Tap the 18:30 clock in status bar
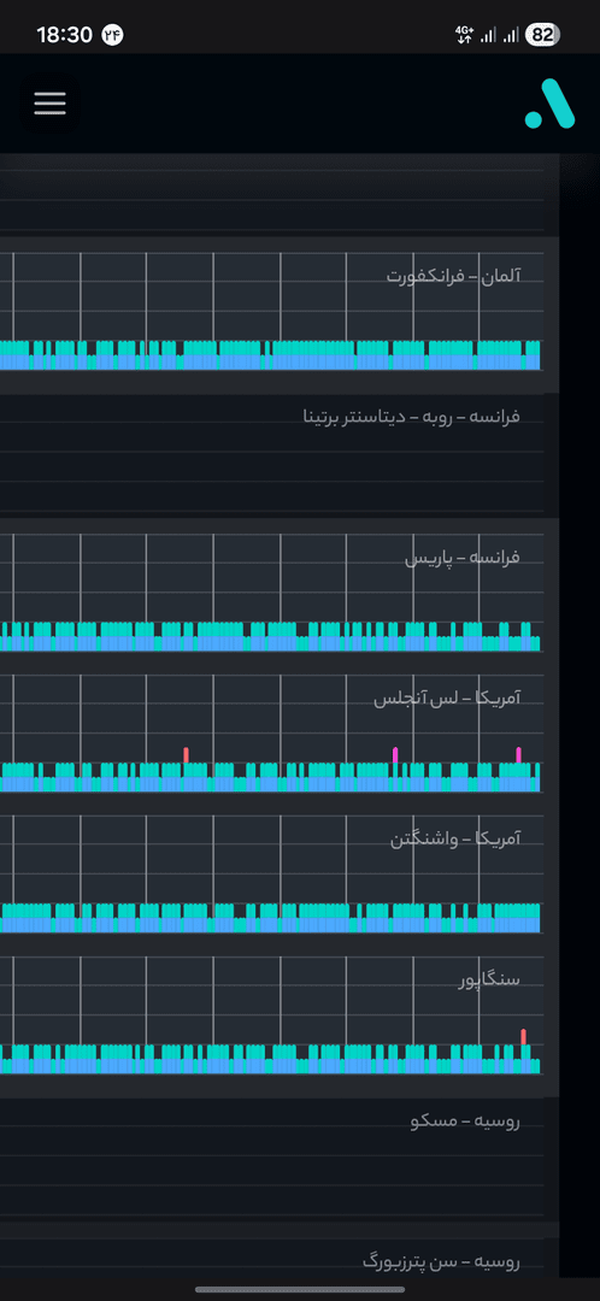Screen dimensions: 600x1301 point(64,35)
